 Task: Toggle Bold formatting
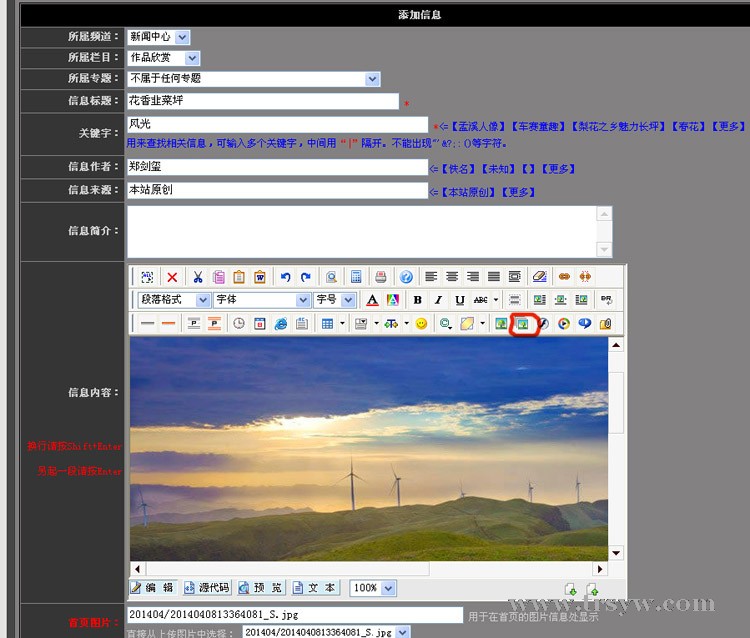tap(417, 300)
